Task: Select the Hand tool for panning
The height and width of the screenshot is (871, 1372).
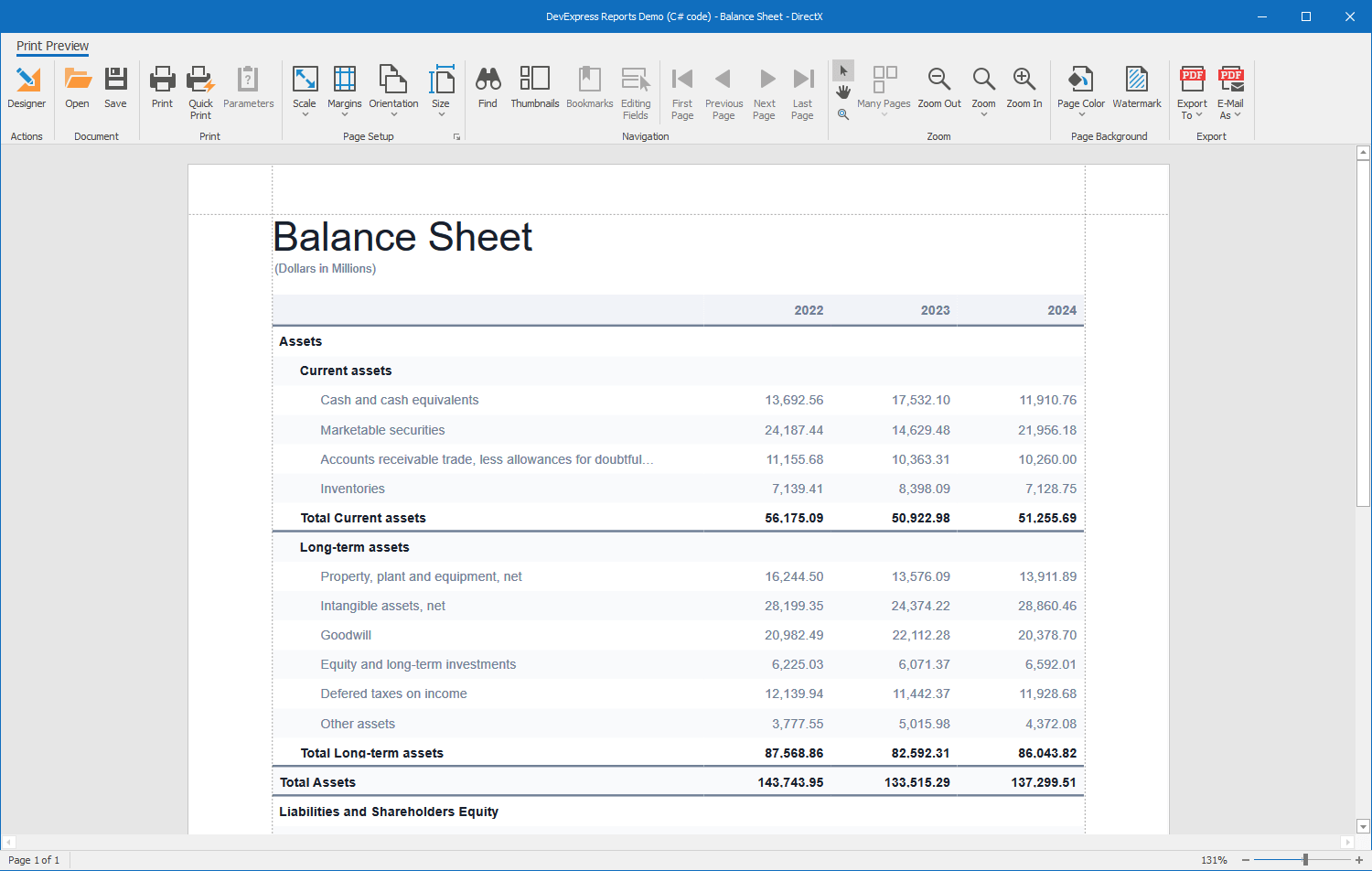Action: 843,91
